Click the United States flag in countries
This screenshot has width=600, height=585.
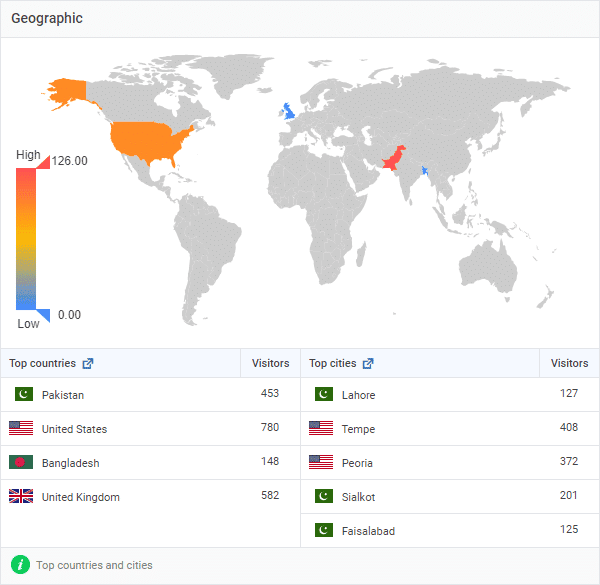click(21, 428)
